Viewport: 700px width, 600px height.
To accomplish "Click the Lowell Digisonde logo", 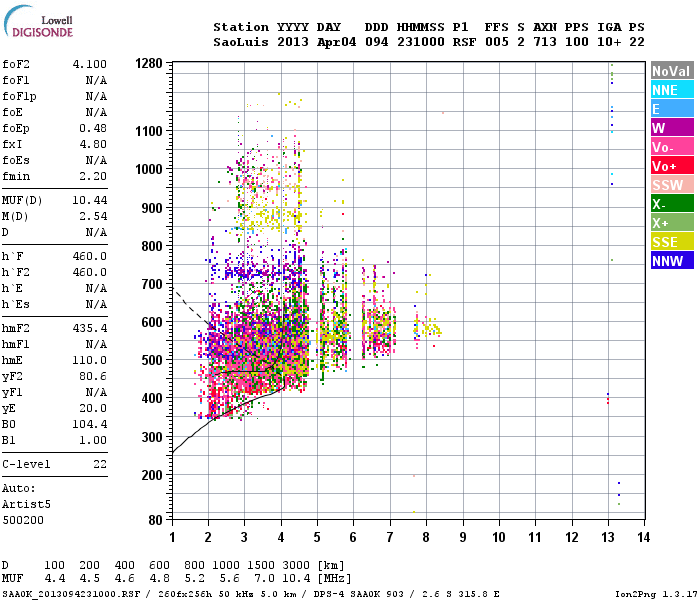I will pyautogui.click(x=38, y=22).
